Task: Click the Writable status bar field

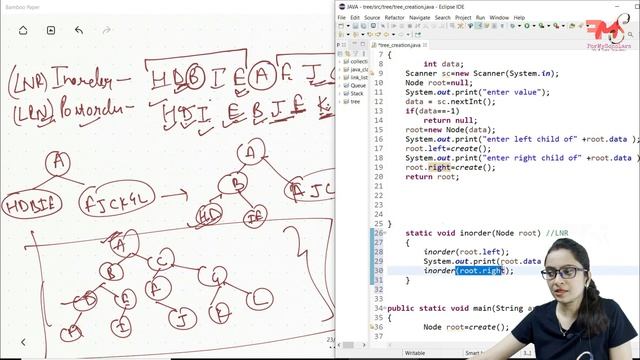Action: tap(415, 353)
